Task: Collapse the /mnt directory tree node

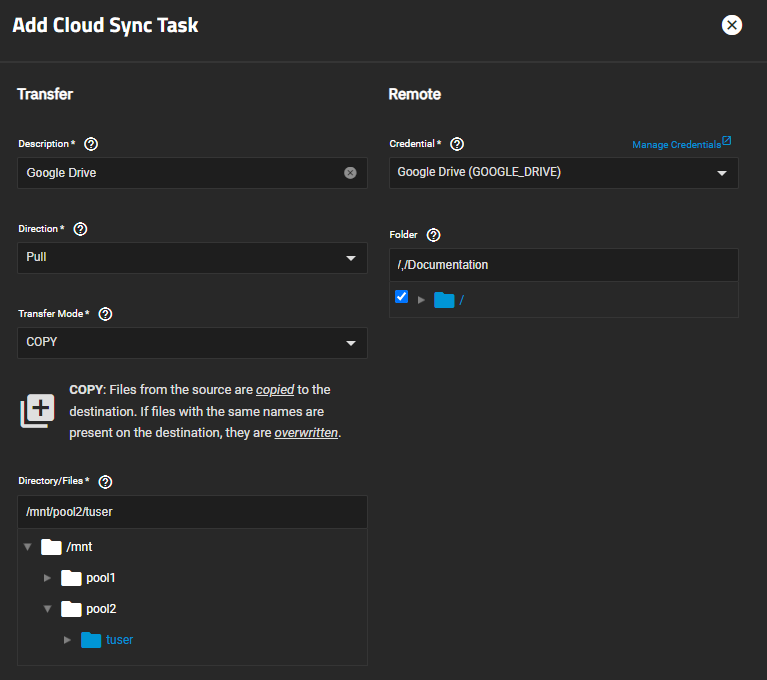Action: (28, 547)
